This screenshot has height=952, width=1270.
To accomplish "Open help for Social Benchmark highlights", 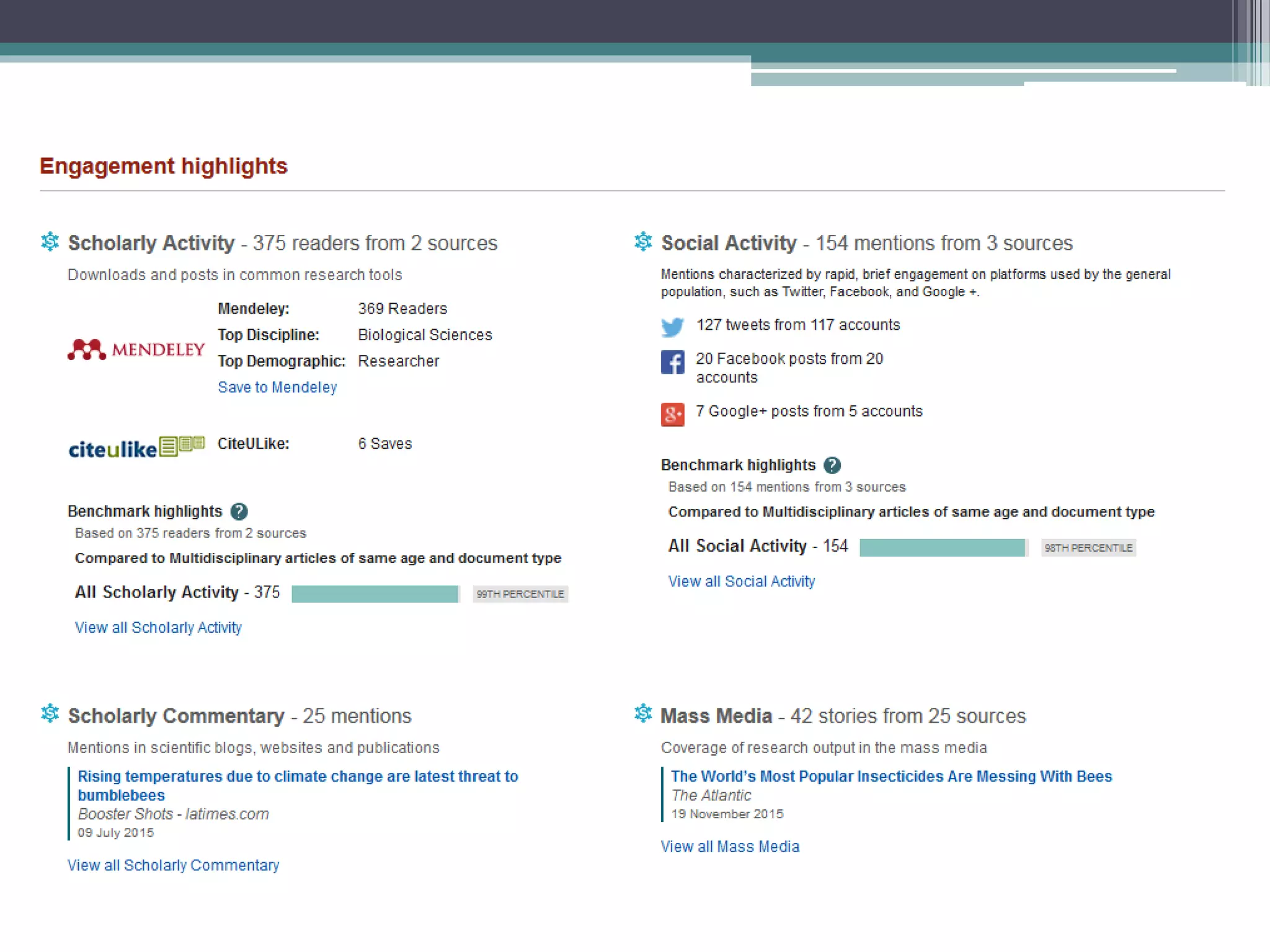I will (832, 465).
